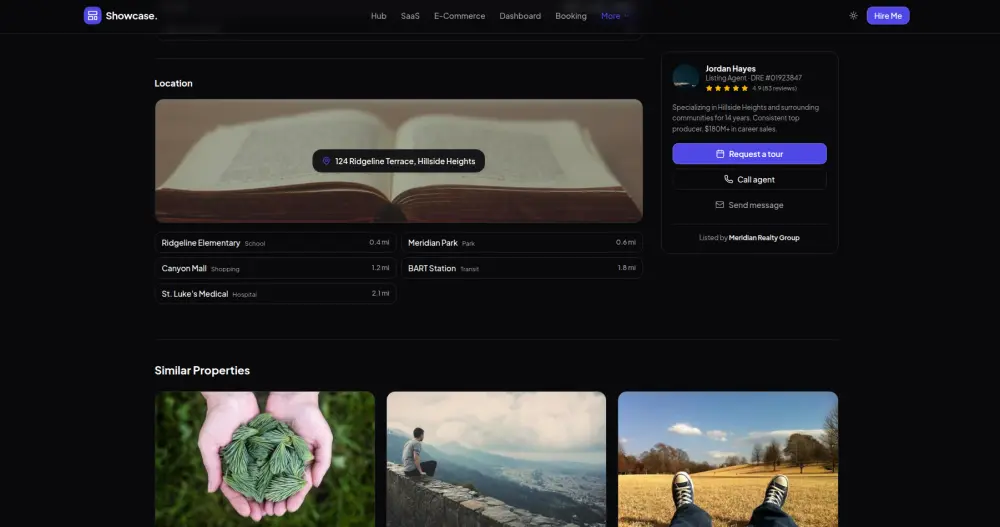Click the 124 Ridgeline Terrace address pill
Image resolution: width=1000 pixels, height=527 pixels.
pyautogui.click(x=399, y=161)
